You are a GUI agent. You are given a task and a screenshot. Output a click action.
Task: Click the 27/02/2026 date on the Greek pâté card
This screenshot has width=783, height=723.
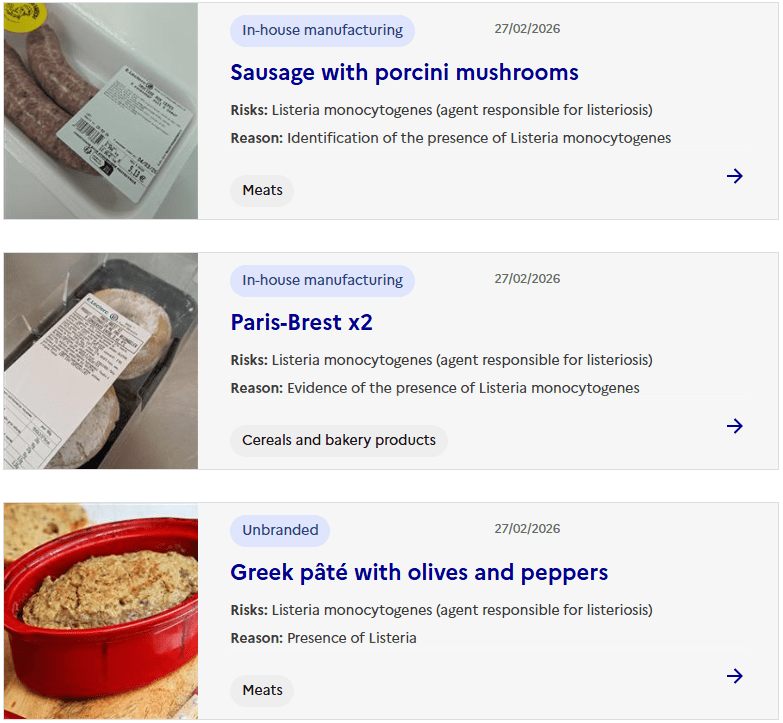click(527, 529)
